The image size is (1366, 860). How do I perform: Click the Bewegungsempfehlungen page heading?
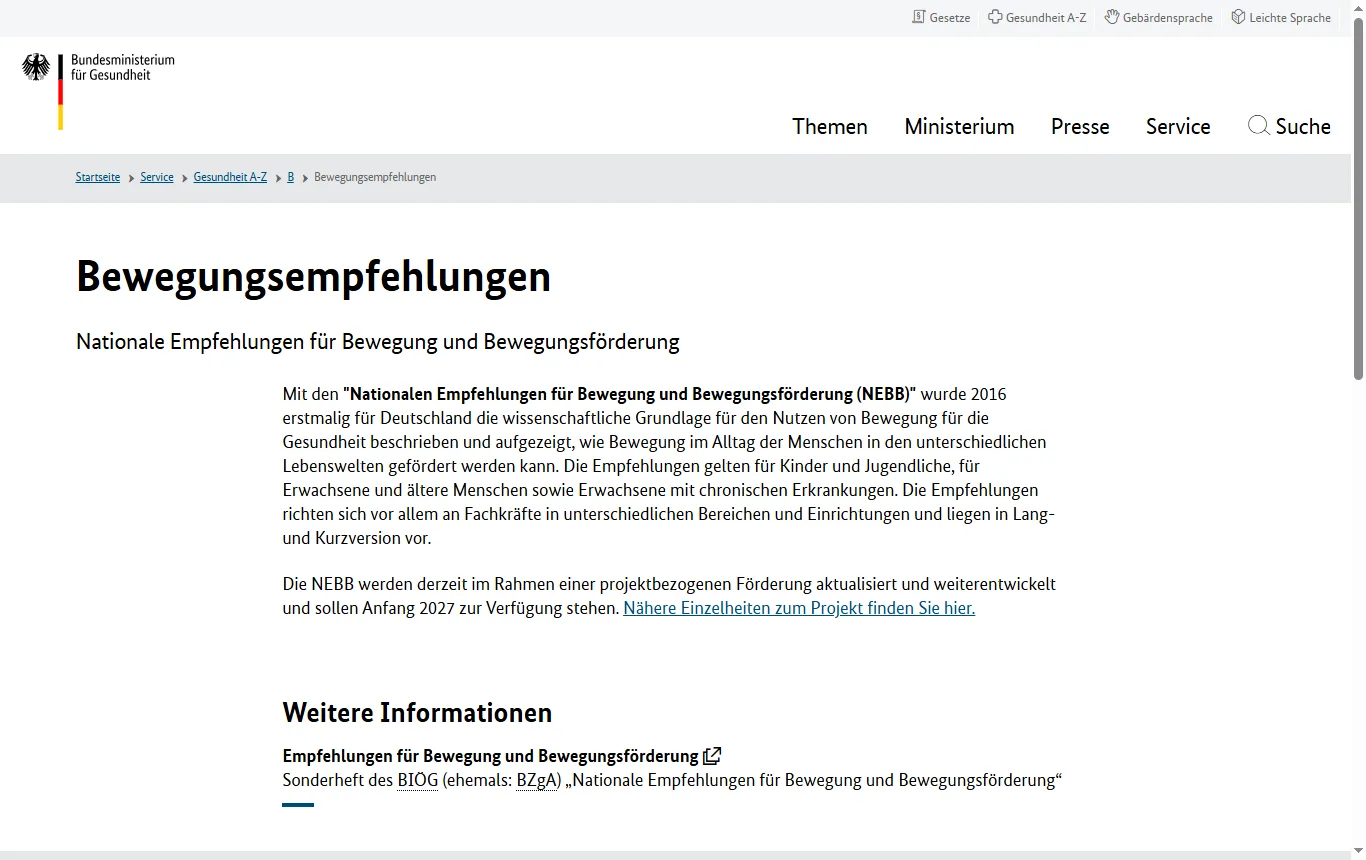point(314,276)
